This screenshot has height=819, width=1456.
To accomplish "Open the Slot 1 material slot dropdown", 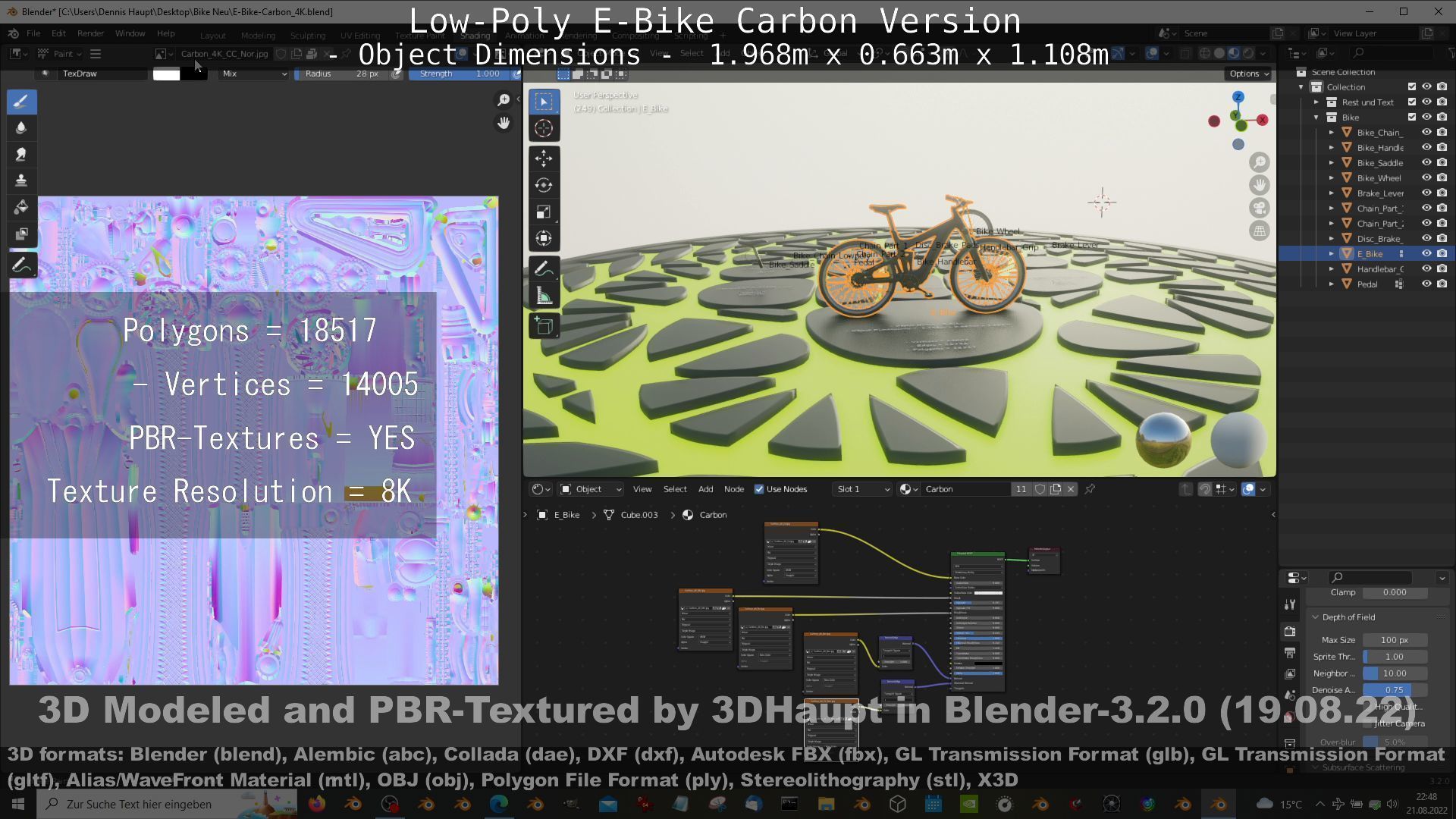I will (862, 489).
